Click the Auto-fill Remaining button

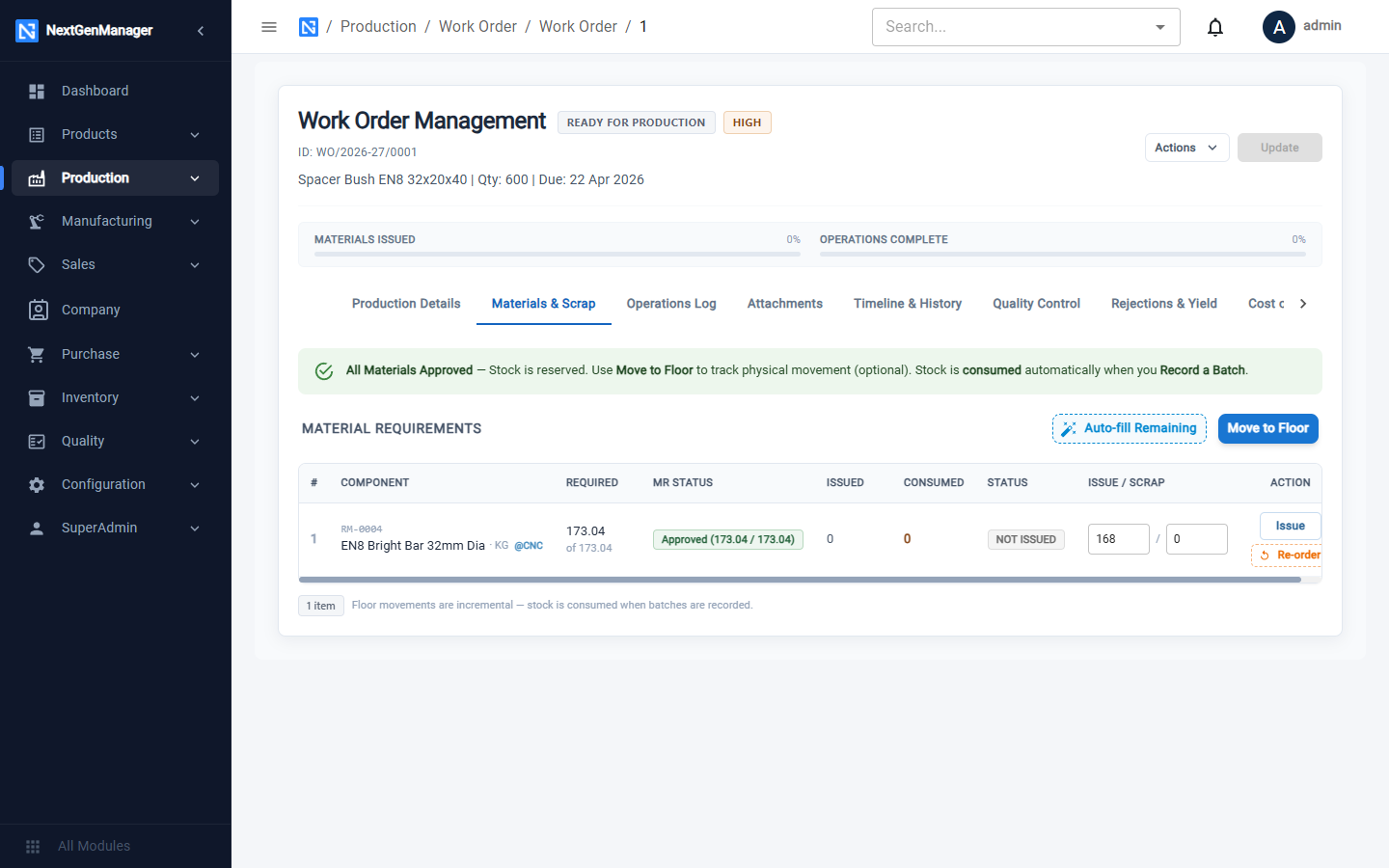pyautogui.click(x=1130, y=428)
